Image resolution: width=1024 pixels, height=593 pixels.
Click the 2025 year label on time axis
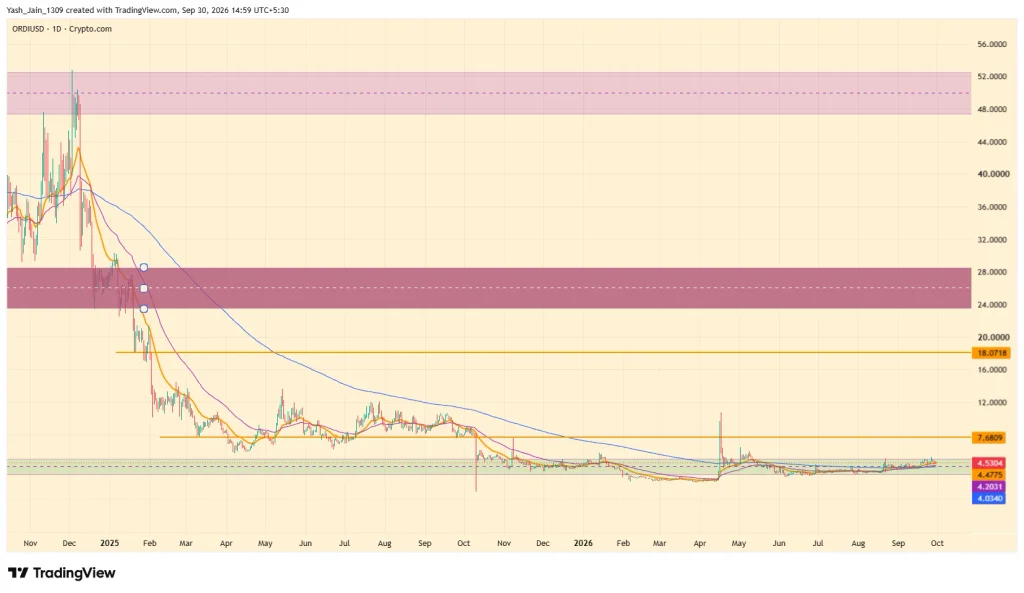tap(110, 543)
